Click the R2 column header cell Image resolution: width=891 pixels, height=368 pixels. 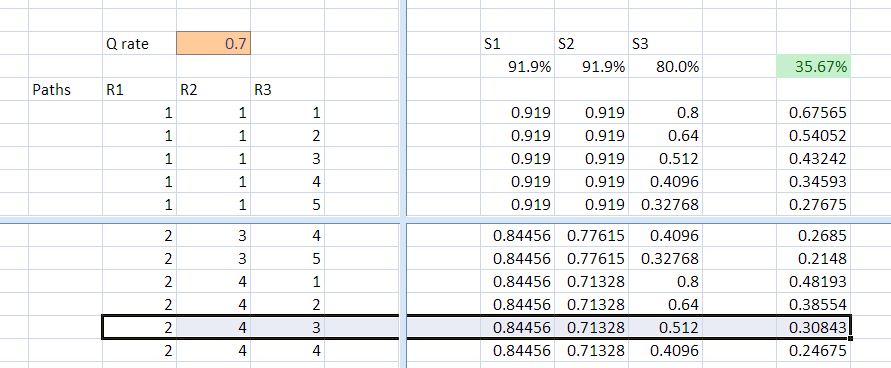214,90
